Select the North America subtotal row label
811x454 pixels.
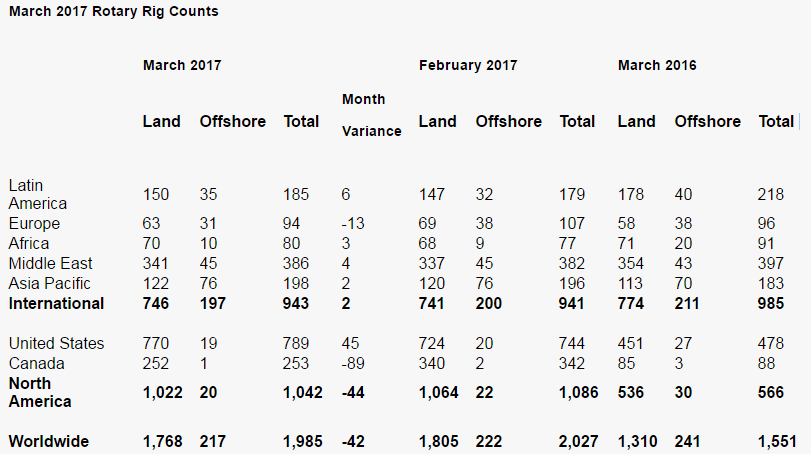pyautogui.click(x=43, y=392)
